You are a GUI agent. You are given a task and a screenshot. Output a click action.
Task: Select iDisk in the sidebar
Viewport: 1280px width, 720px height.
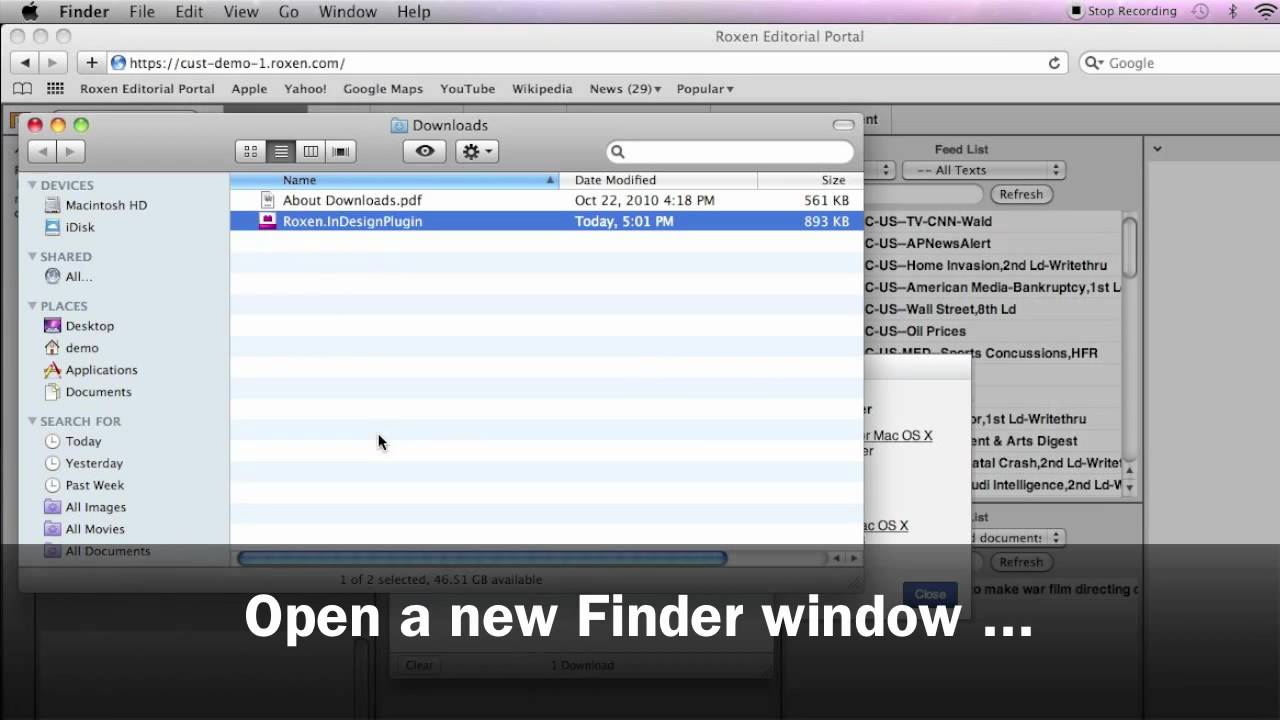click(x=70, y=227)
